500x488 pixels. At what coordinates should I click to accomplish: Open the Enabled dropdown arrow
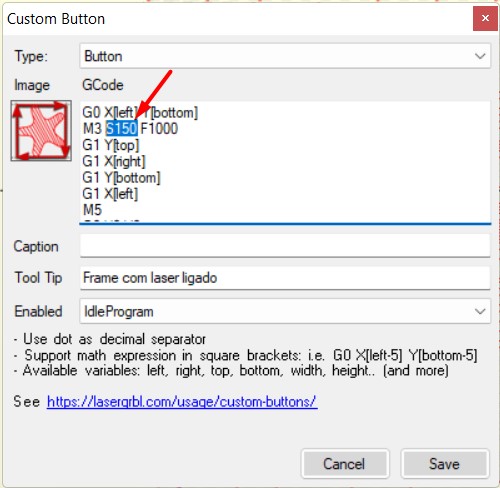click(480, 311)
